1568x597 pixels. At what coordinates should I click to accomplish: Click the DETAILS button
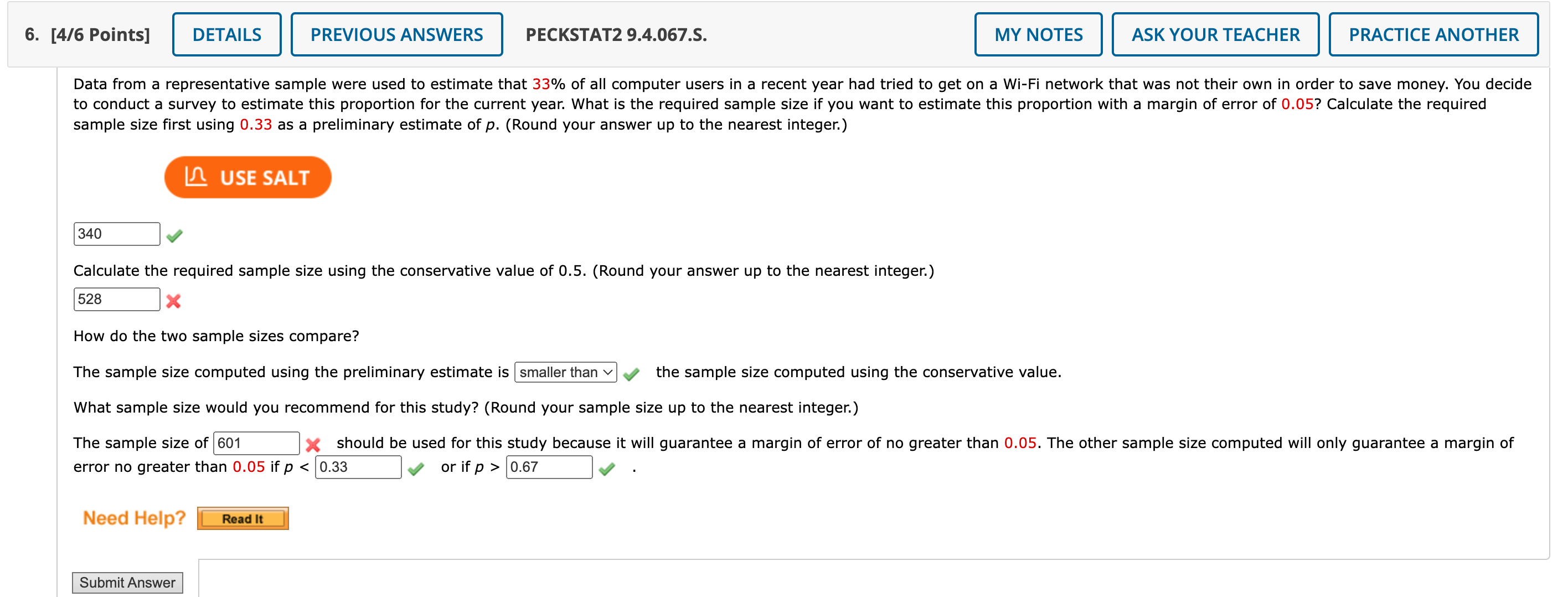(x=226, y=34)
